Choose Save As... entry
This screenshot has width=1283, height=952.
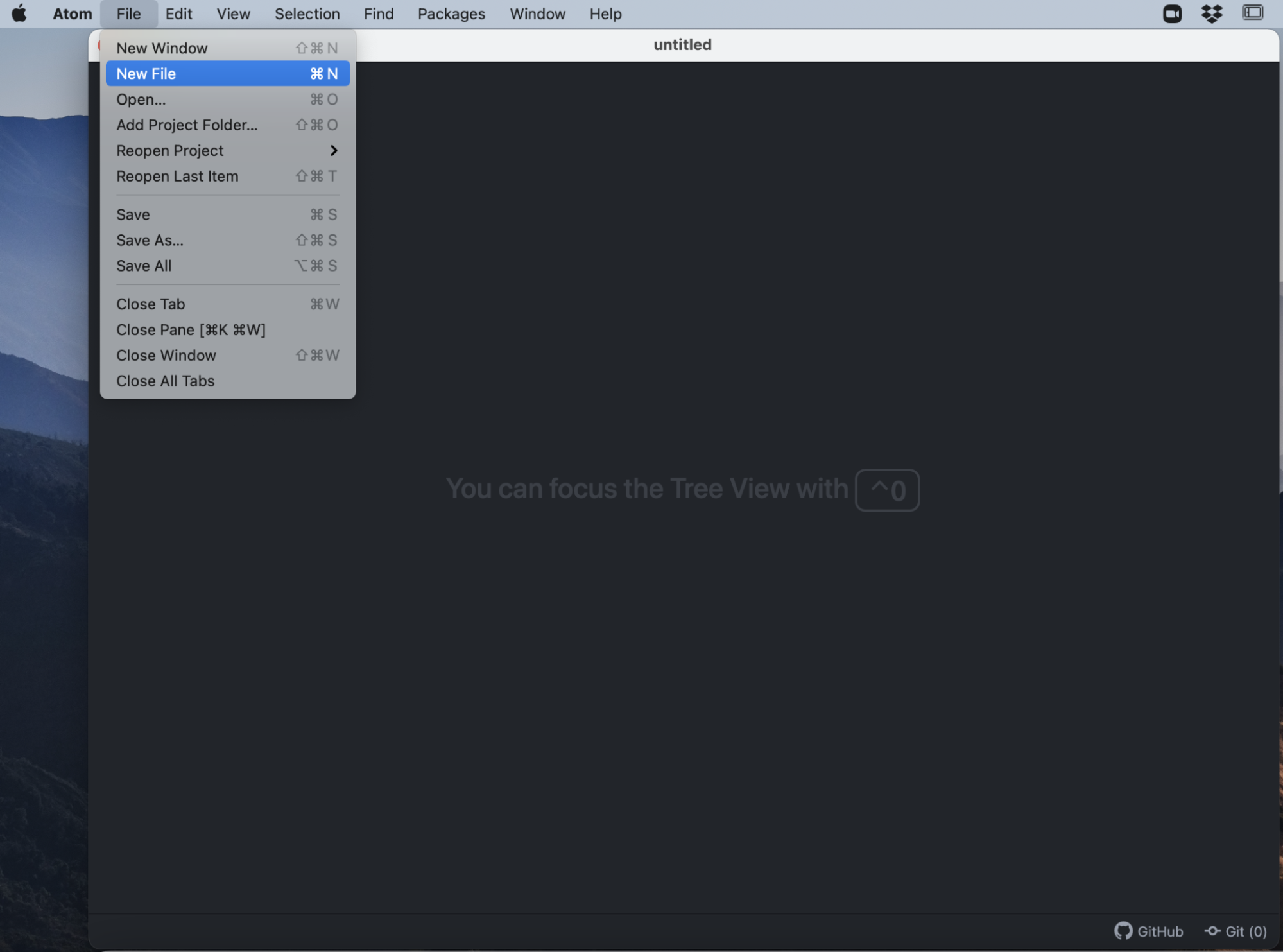227,241
